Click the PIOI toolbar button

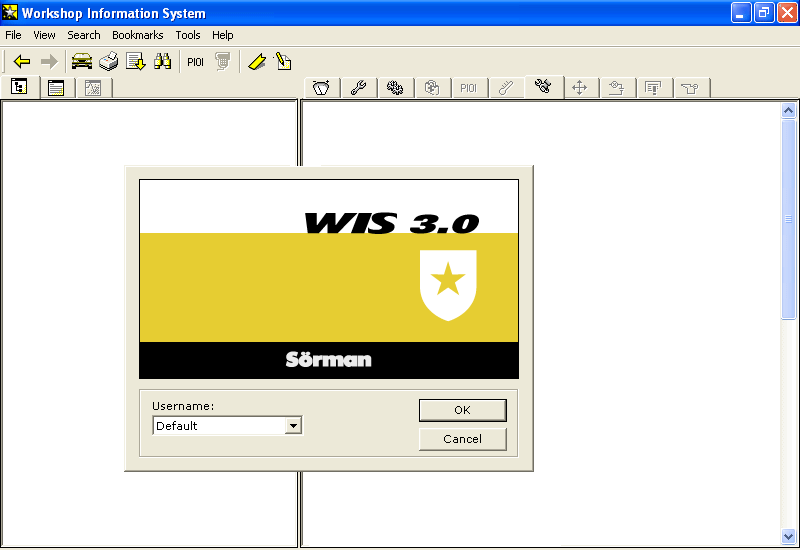[195, 62]
